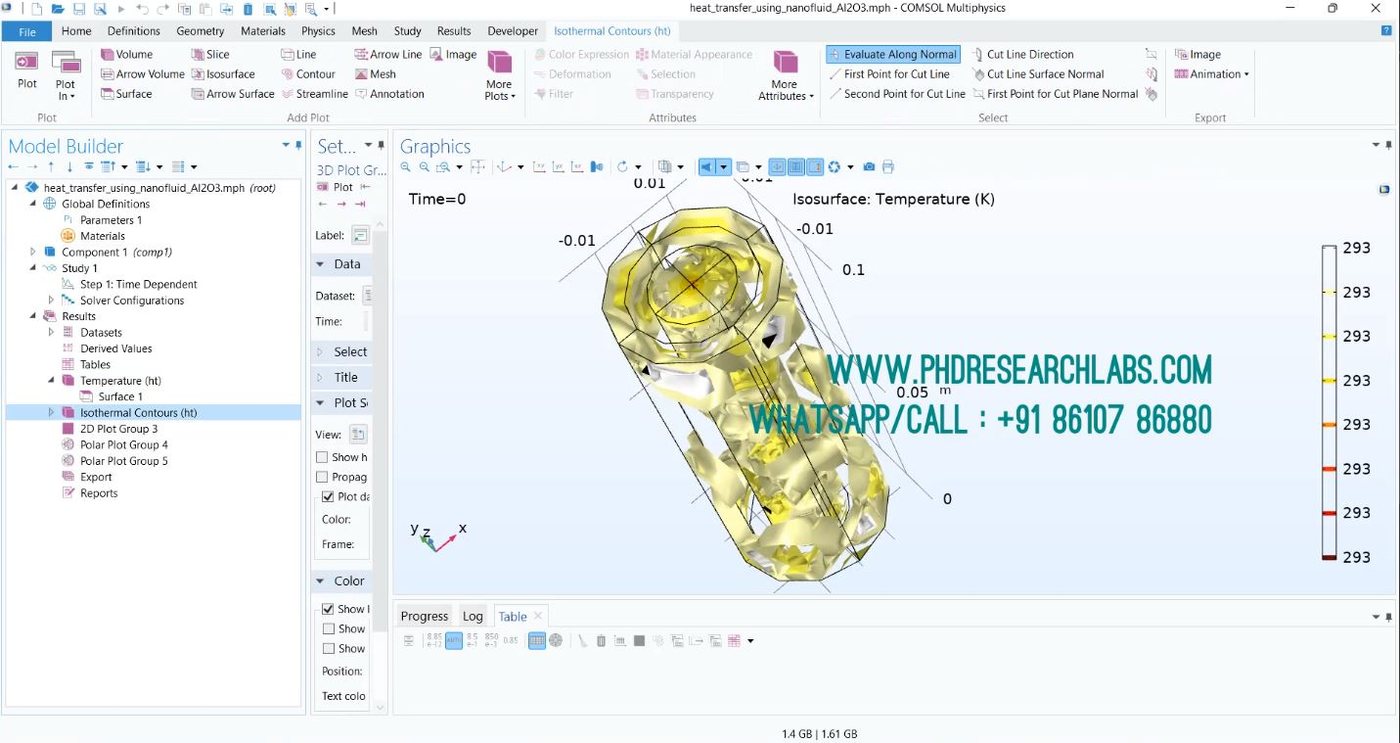Toggle the table grid view button
The image size is (1400, 743).
tap(537, 641)
